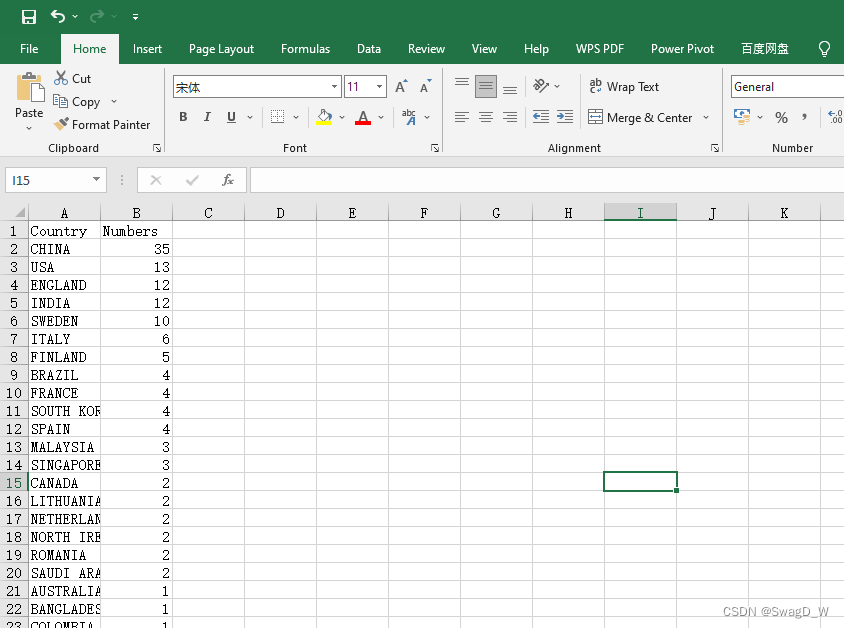
Task: Click the Save icon in title bar
Action: click(29, 17)
